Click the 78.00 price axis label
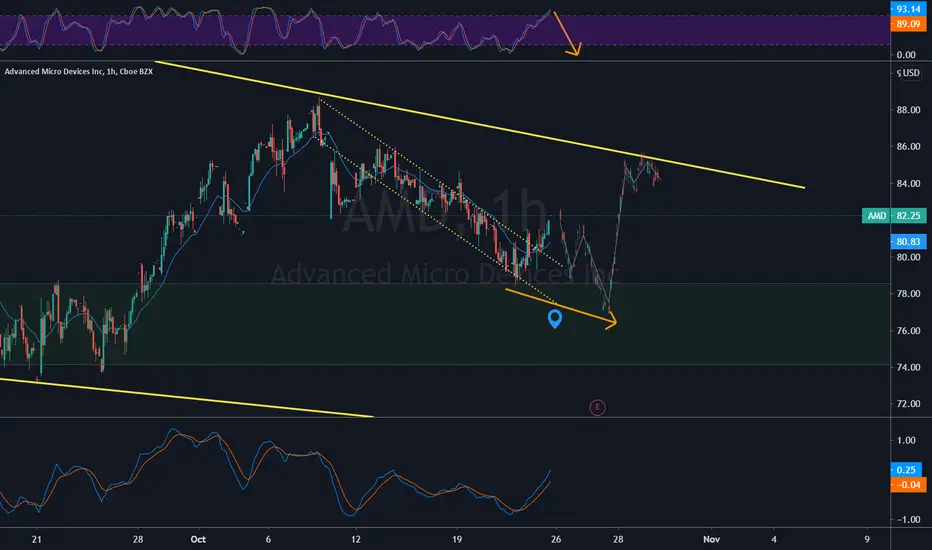The width and height of the screenshot is (932, 550). pos(908,294)
